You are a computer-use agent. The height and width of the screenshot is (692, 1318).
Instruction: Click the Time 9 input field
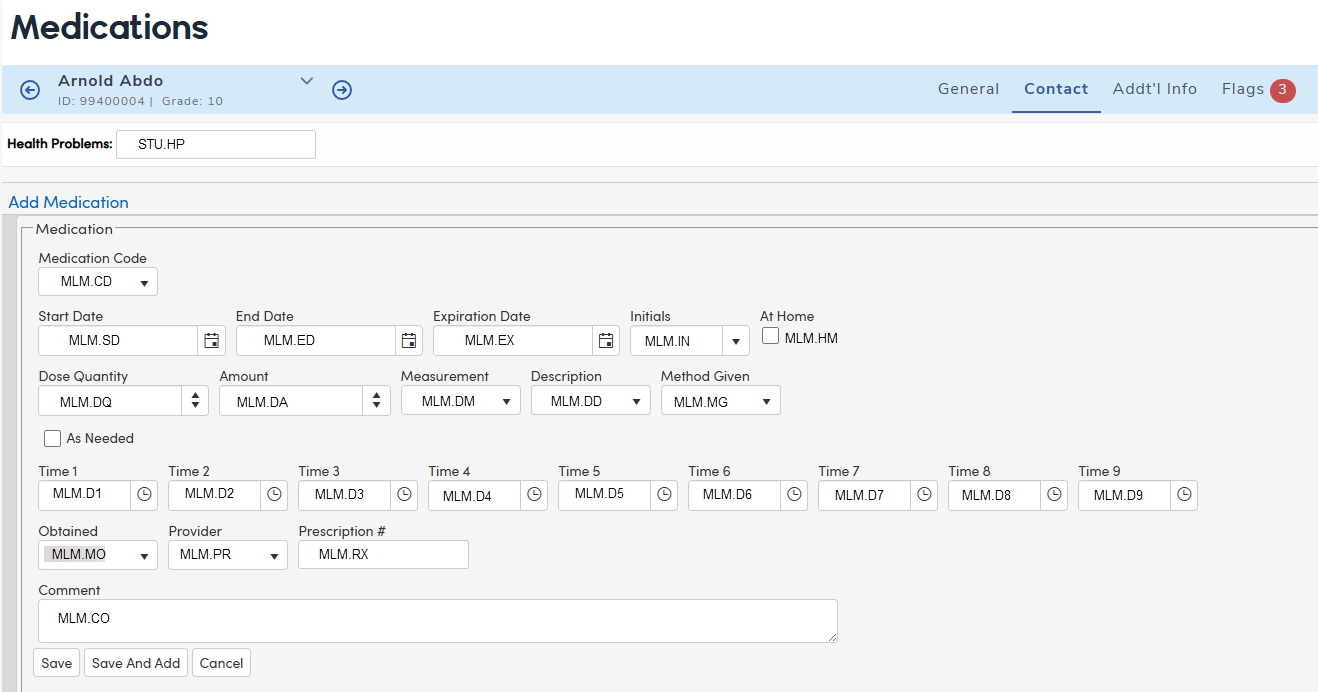coord(1124,494)
